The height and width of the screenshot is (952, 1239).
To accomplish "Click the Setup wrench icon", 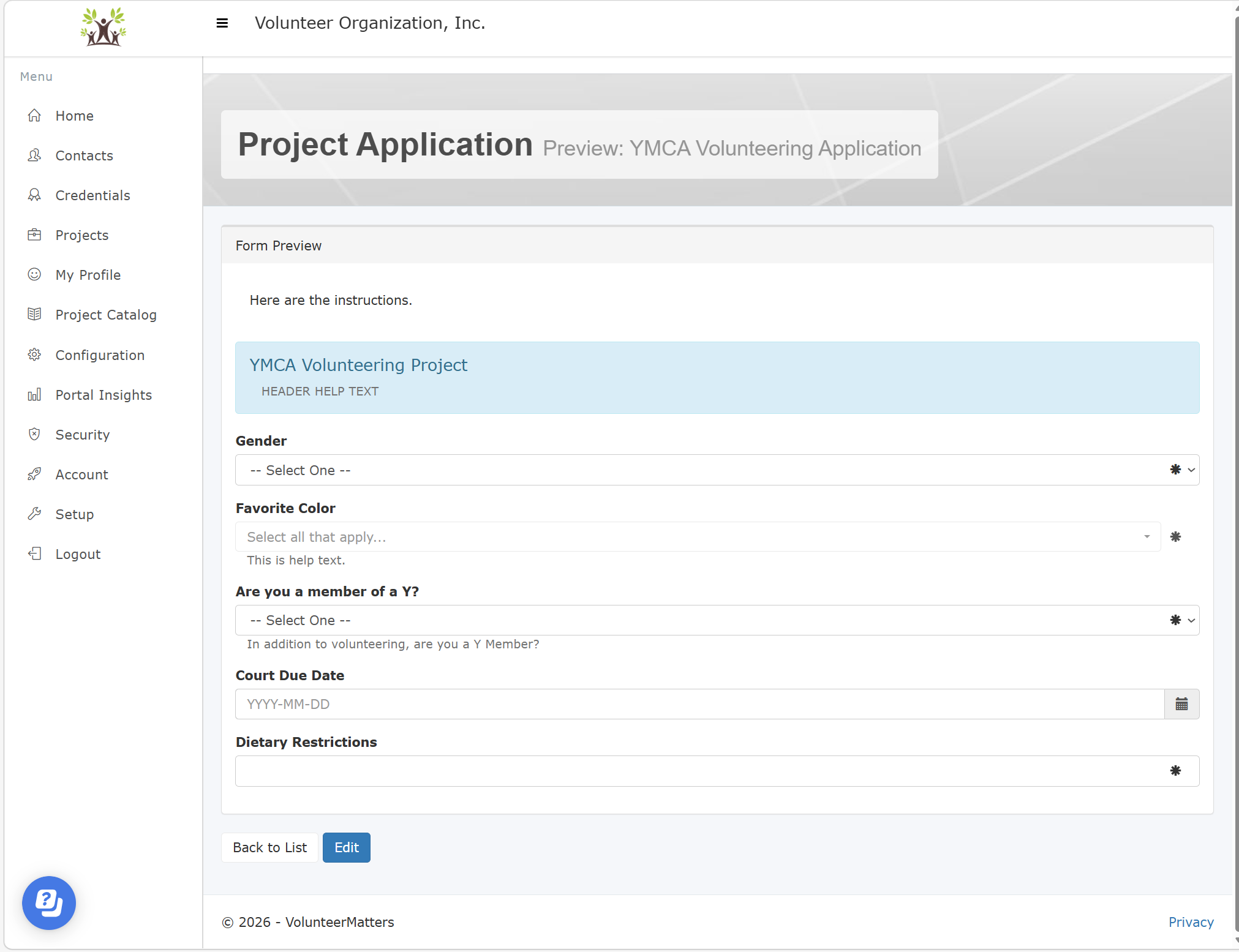I will [34, 514].
